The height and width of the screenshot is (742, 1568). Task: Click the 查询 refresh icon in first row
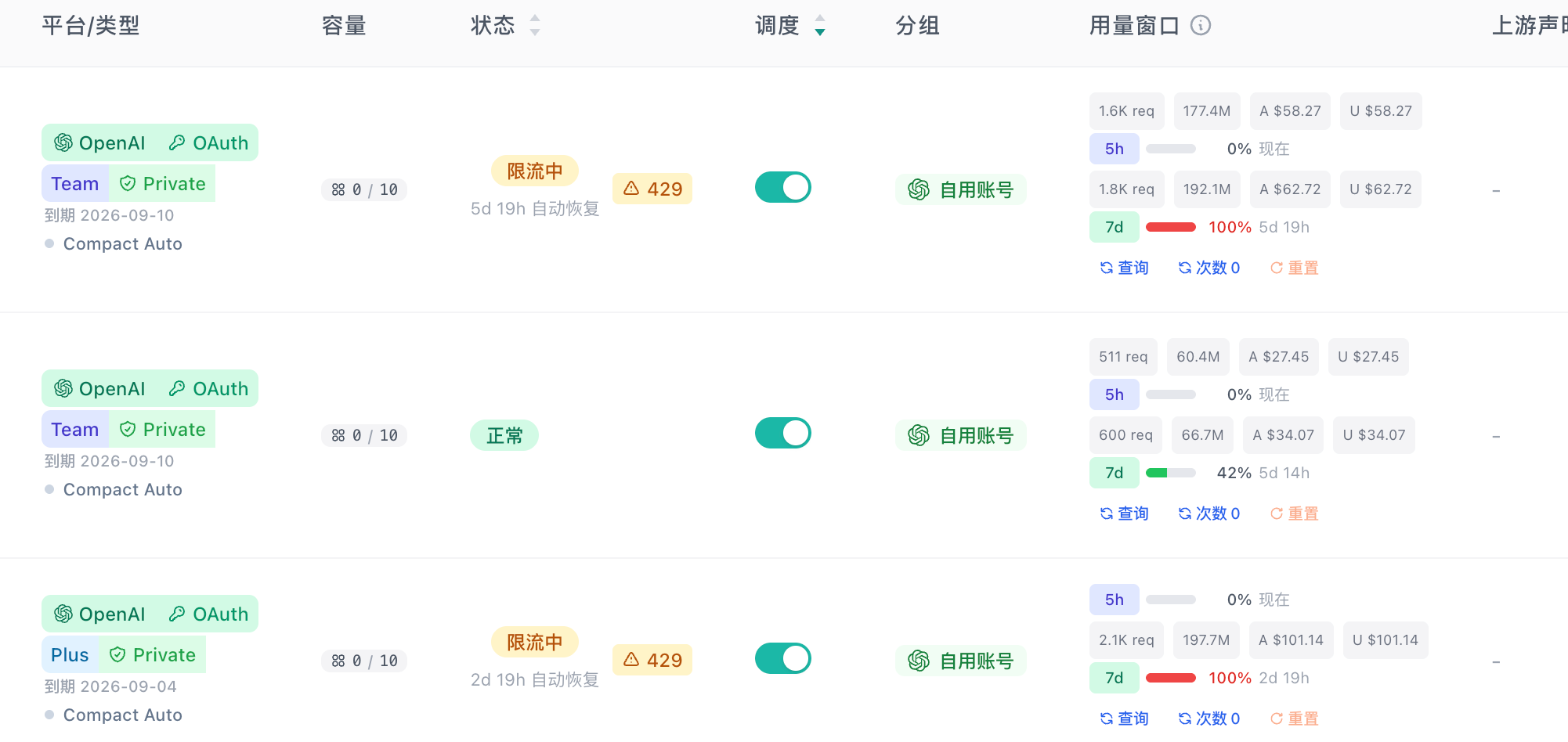click(1107, 268)
